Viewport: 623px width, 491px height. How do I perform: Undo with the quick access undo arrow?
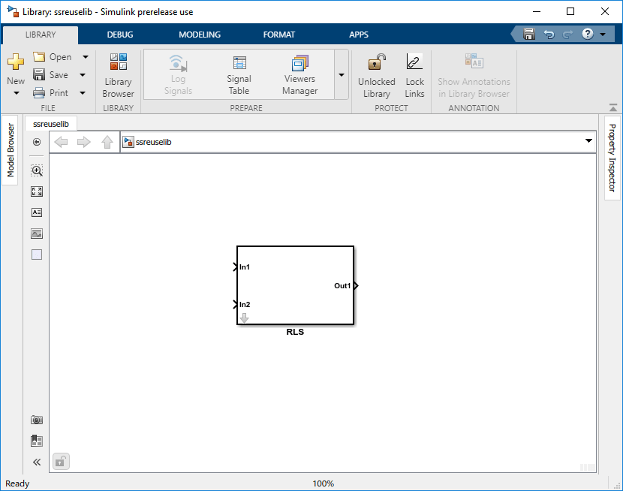tap(549, 34)
